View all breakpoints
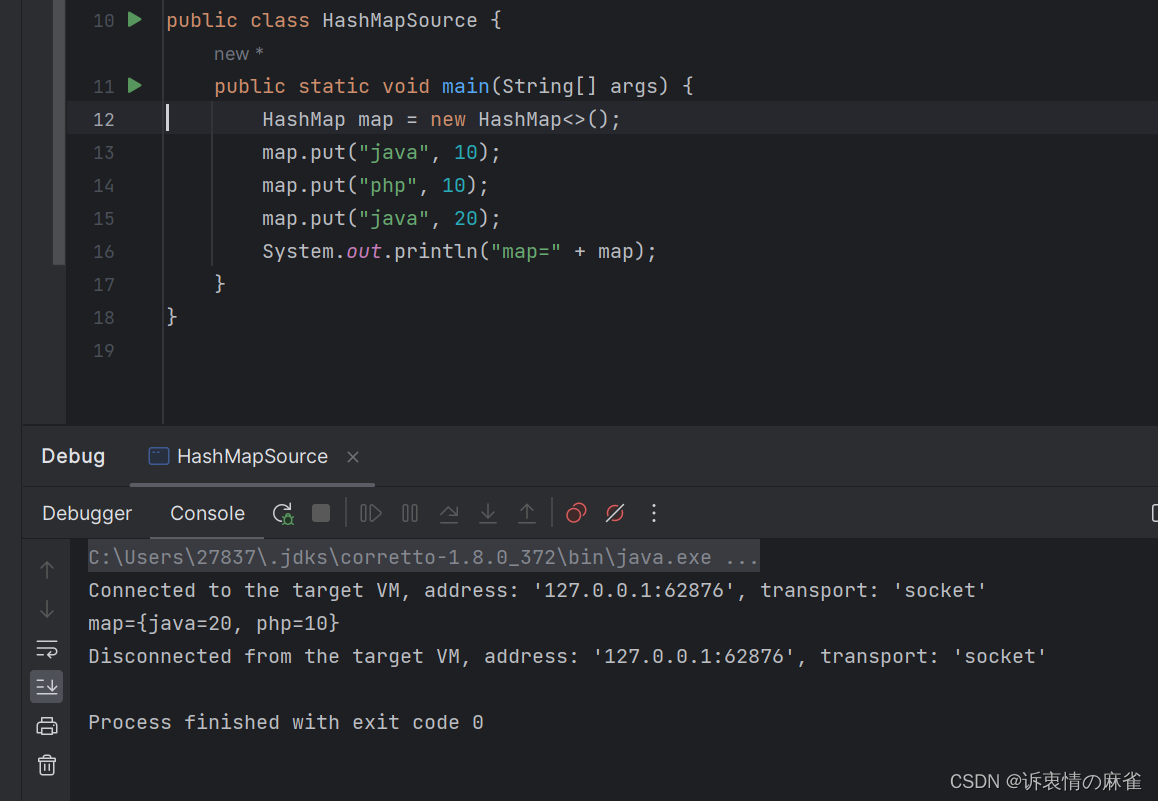 [x=576, y=513]
